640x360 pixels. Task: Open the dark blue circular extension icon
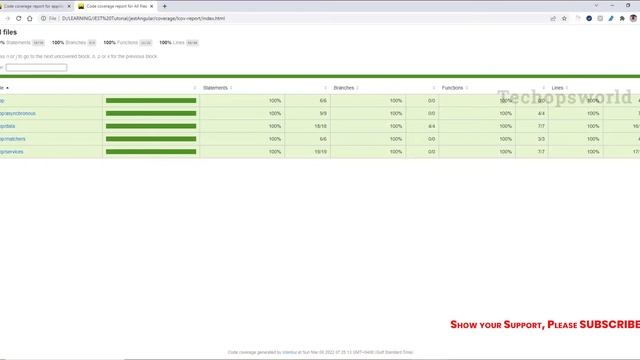click(589, 18)
